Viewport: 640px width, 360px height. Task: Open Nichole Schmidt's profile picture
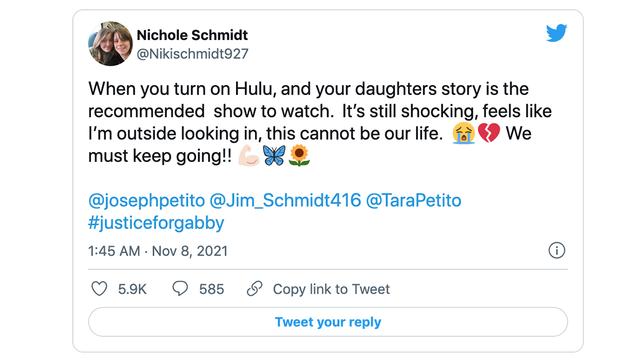click(110, 44)
